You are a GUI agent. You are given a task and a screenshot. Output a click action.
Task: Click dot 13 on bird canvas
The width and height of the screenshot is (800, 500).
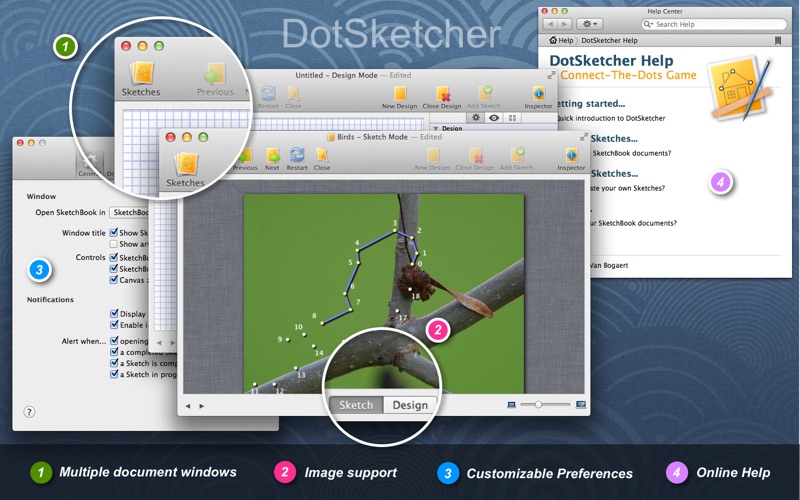[296, 368]
